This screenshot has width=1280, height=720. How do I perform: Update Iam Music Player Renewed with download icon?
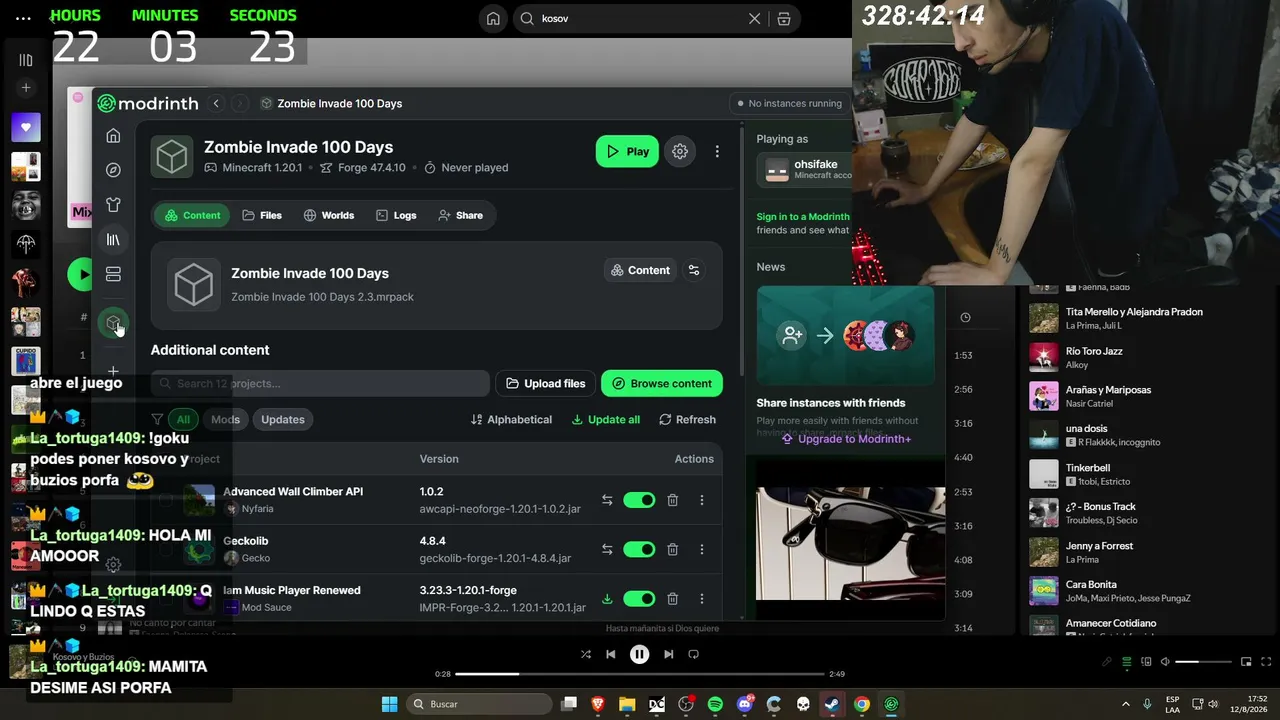pyautogui.click(x=607, y=599)
